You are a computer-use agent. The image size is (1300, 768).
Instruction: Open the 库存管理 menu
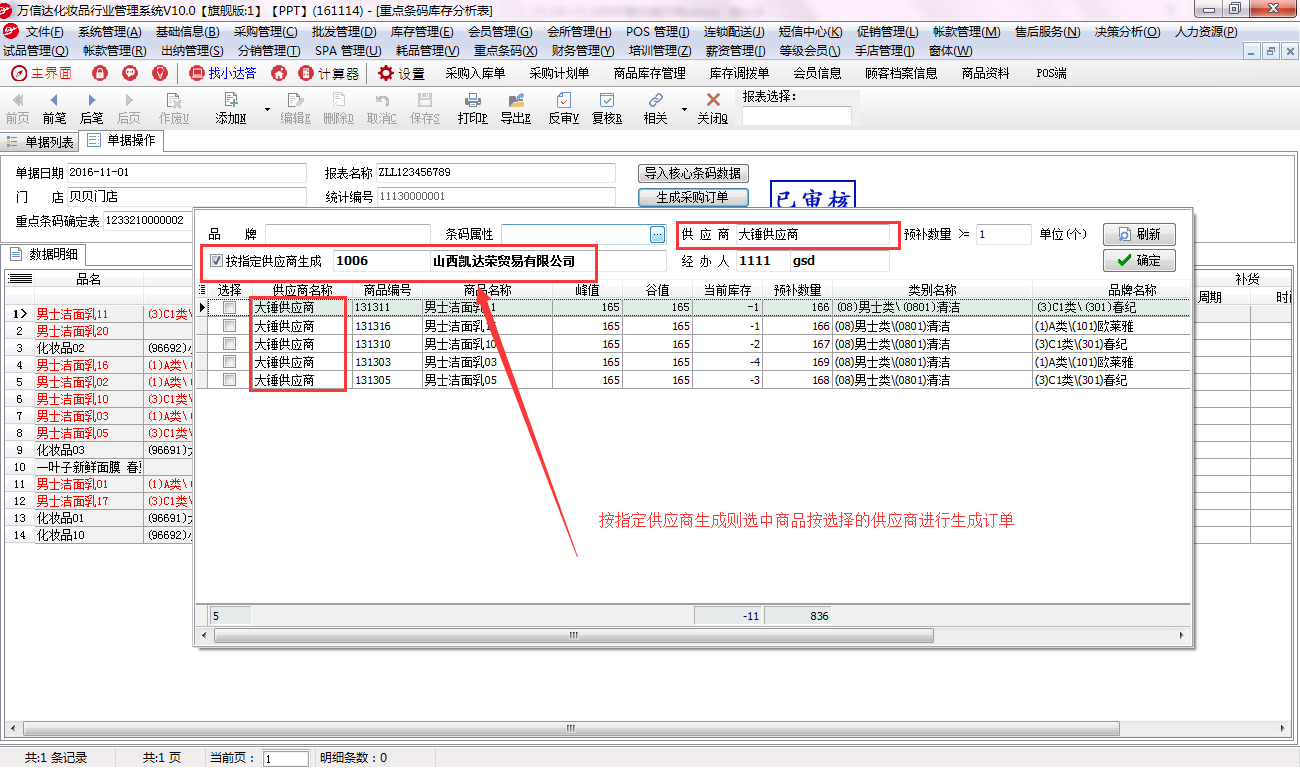point(421,32)
